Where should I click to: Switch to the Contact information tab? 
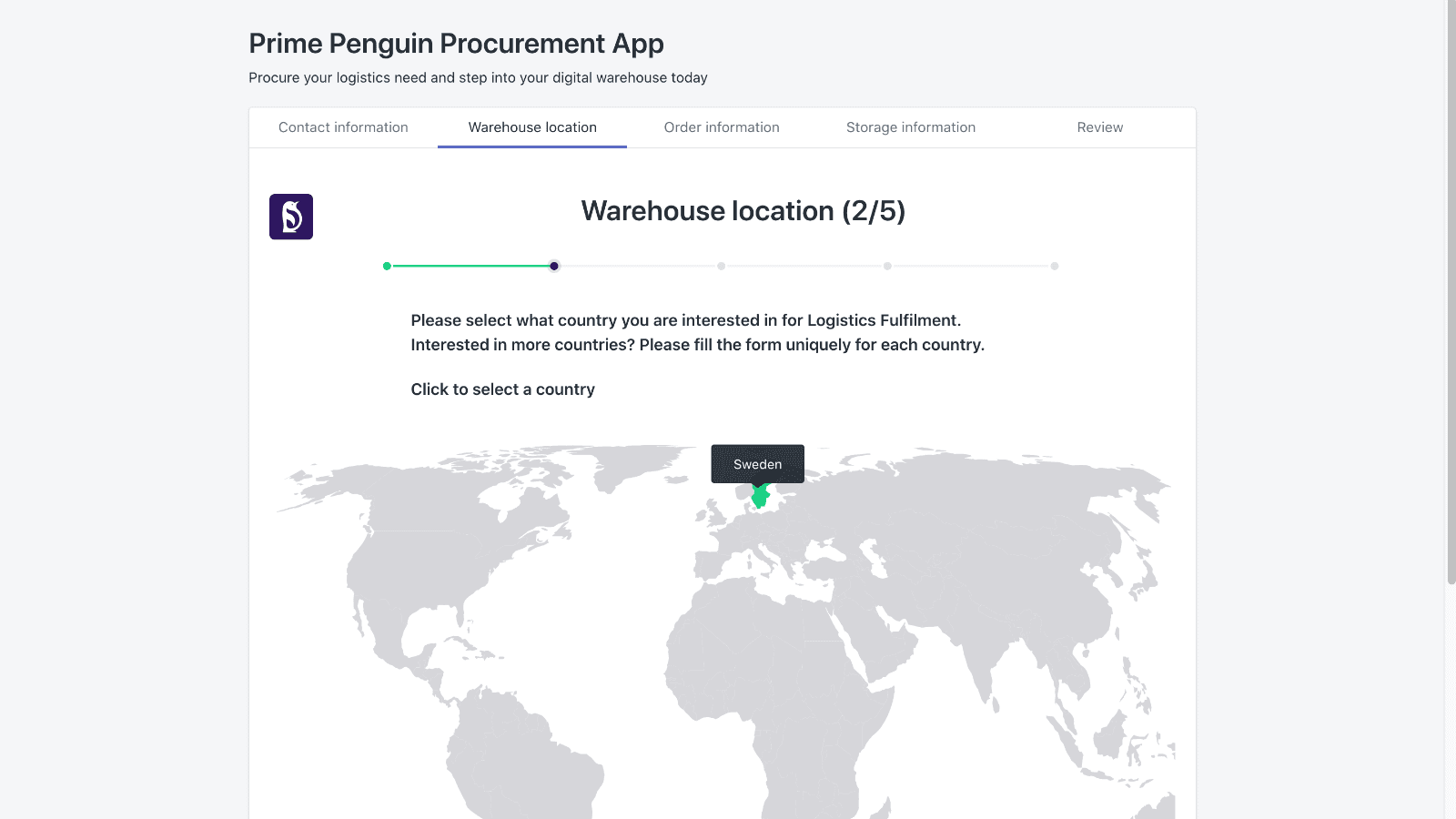click(343, 127)
